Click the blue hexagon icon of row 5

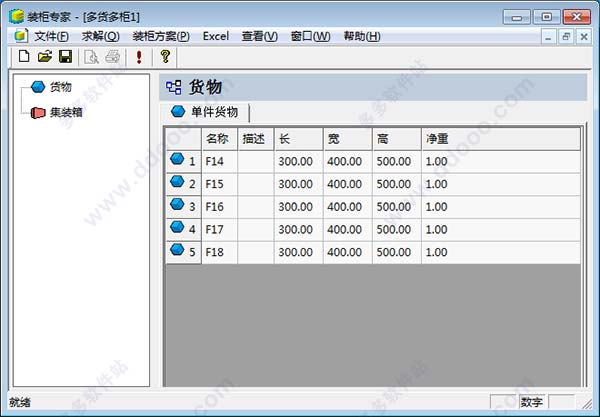click(177, 249)
